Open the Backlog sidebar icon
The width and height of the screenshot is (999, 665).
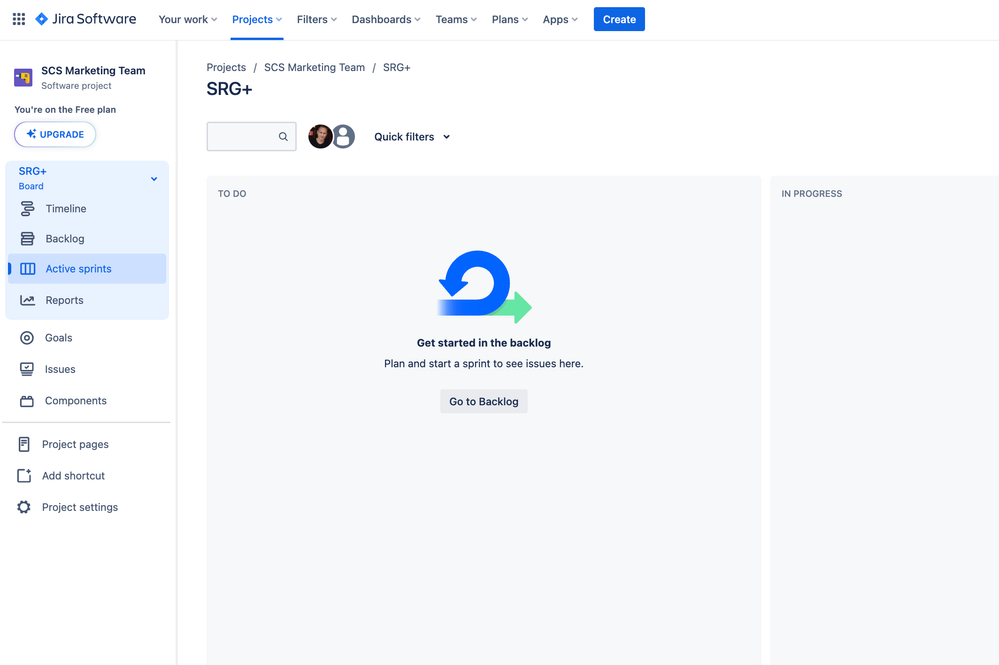[27, 238]
